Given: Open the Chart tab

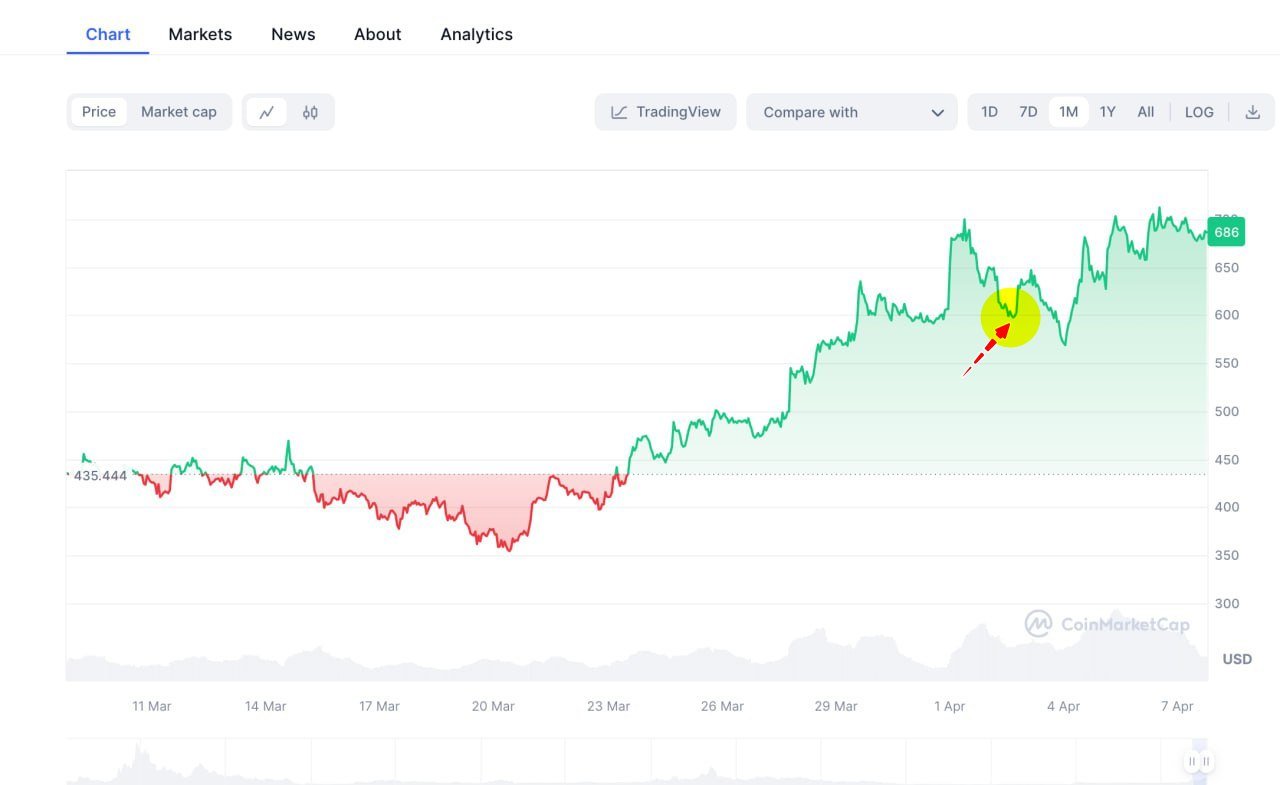Looking at the screenshot, I should click(108, 34).
